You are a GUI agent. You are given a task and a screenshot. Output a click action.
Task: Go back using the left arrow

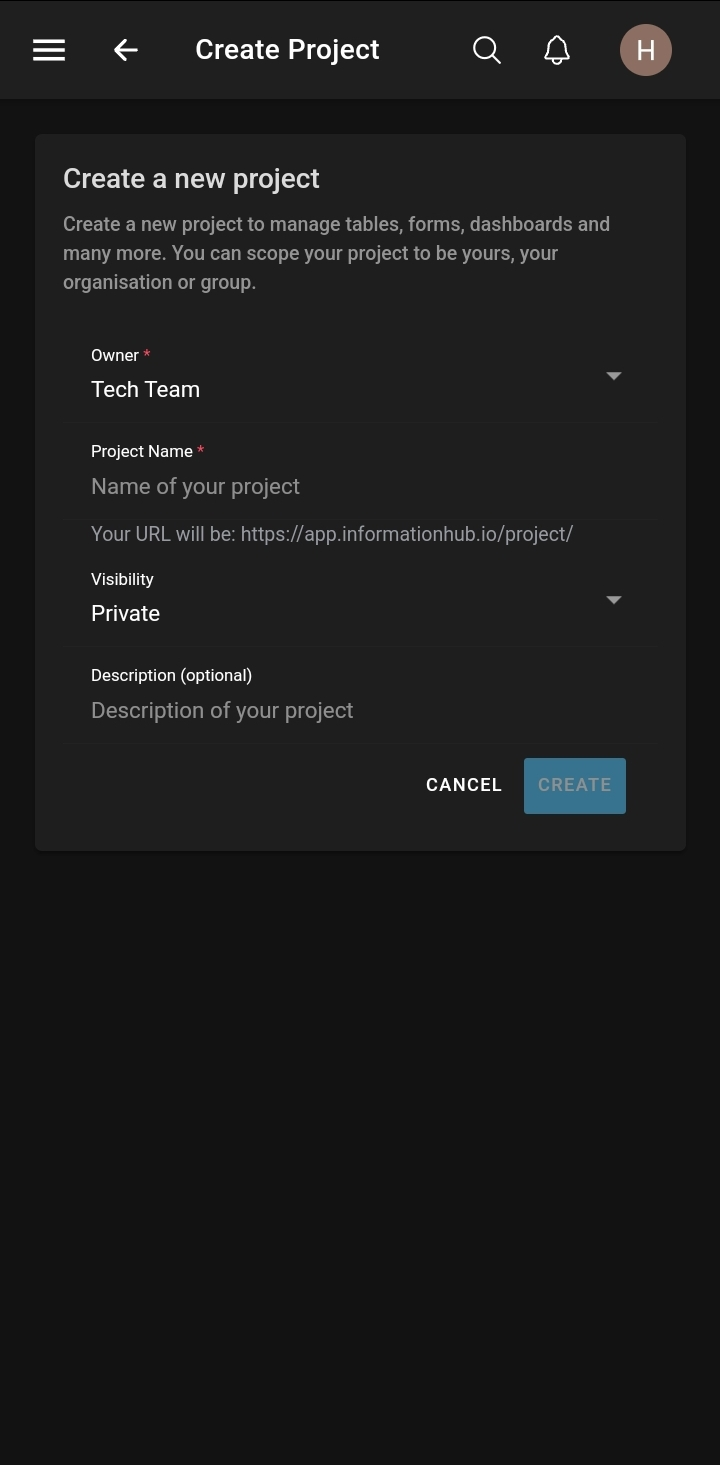coord(125,50)
